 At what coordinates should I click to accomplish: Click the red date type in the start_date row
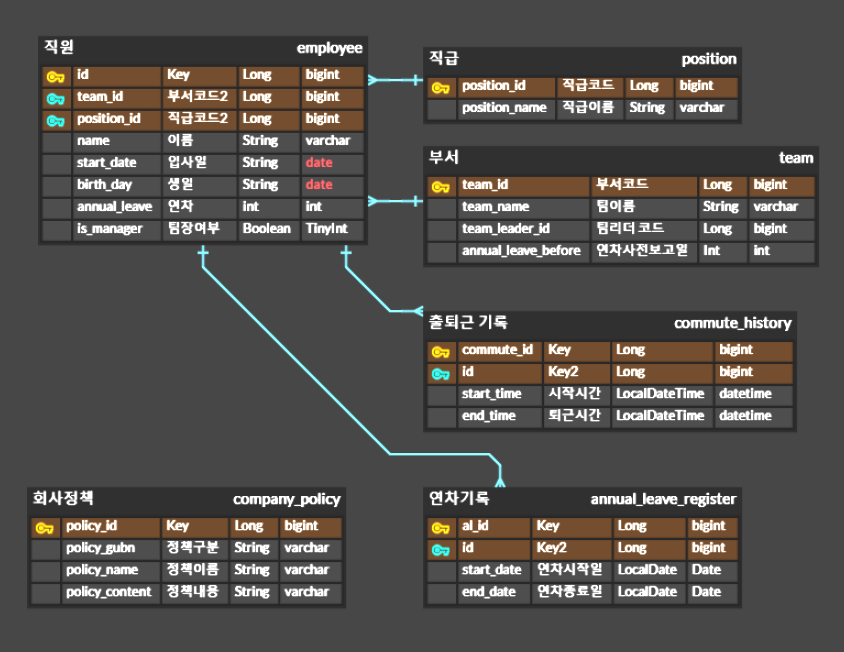319,163
